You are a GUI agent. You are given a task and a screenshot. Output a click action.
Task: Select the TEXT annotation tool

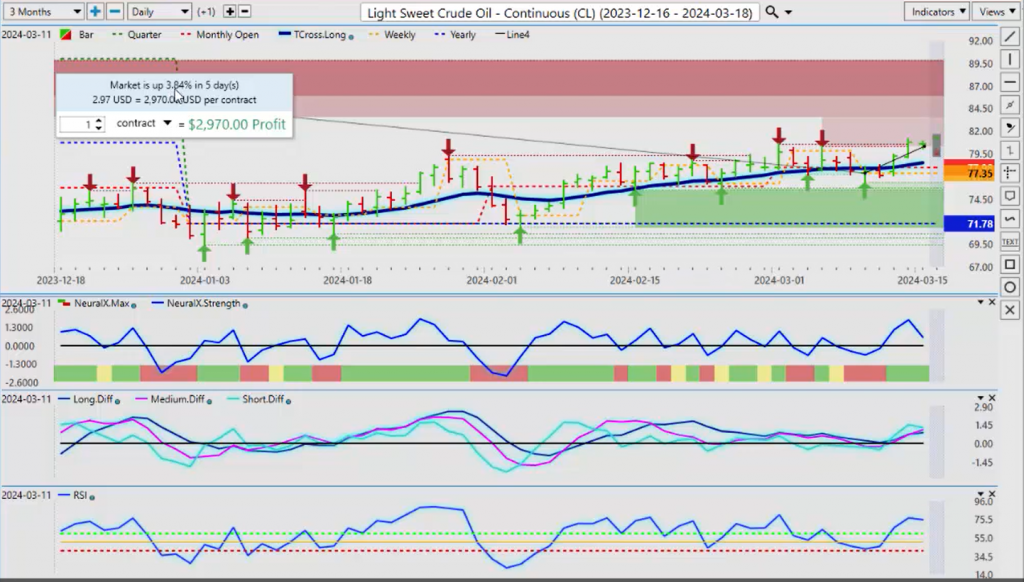point(1010,242)
